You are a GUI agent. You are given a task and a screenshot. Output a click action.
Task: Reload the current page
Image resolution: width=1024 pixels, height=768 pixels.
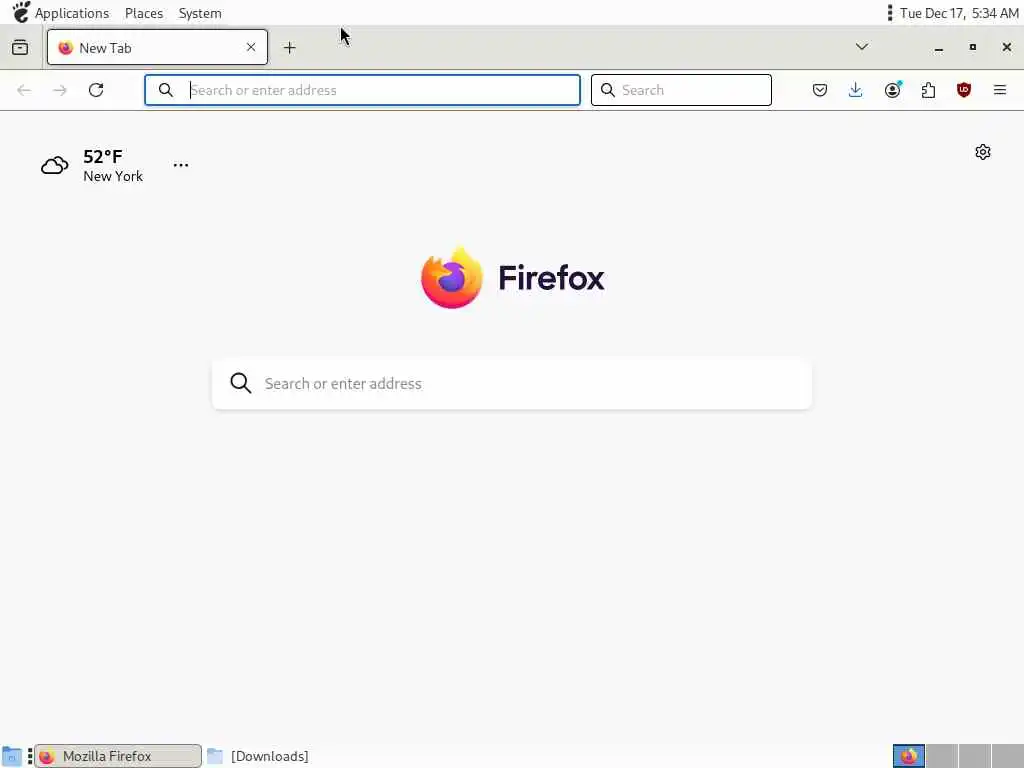[96, 90]
